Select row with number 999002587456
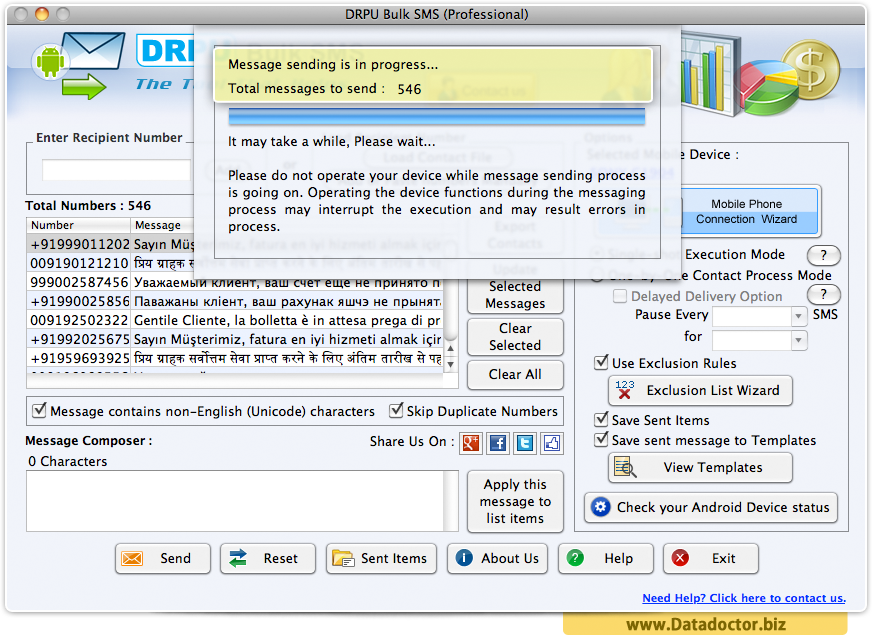 [235, 282]
